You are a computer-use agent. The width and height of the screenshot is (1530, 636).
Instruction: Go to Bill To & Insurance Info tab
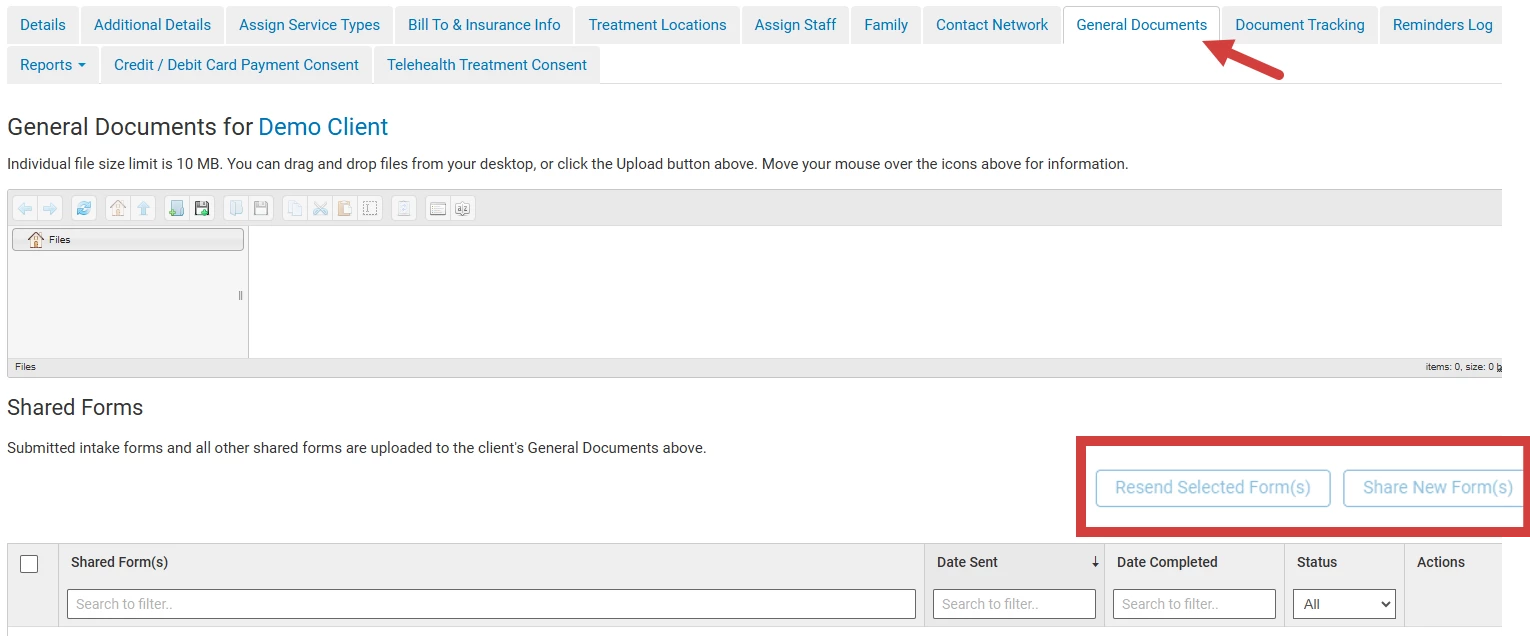[484, 25]
